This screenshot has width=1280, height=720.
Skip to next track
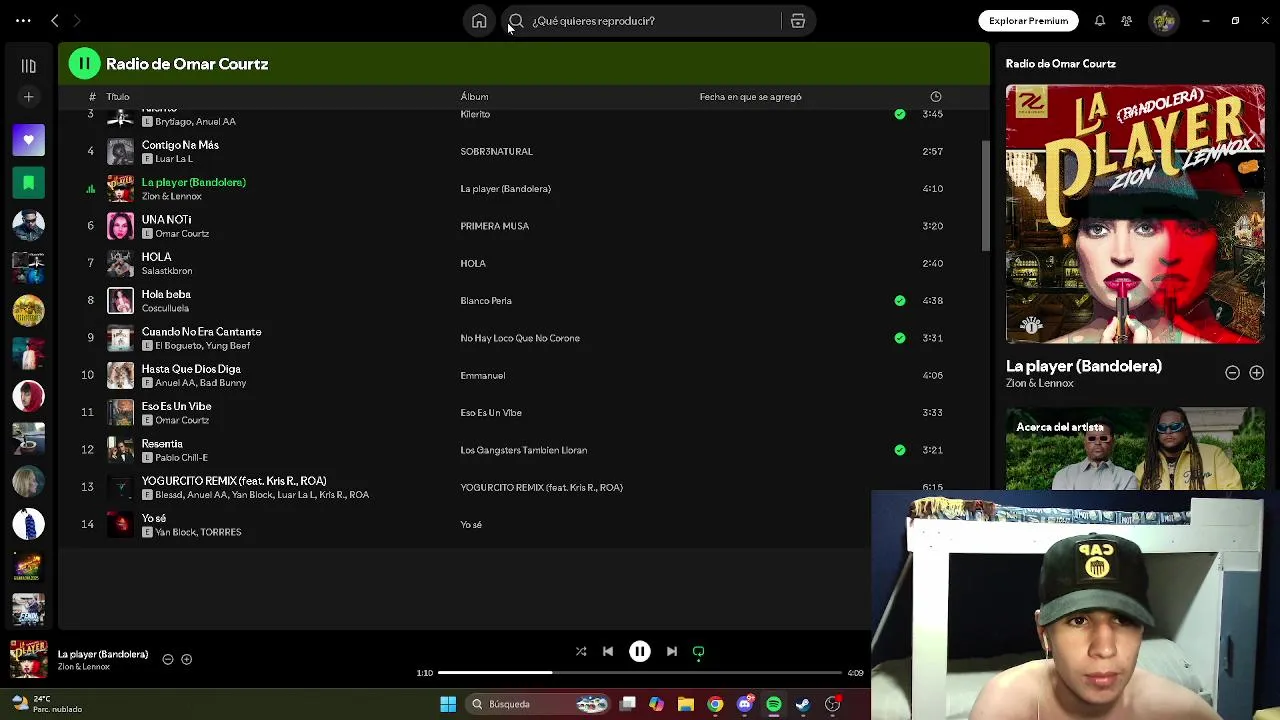672,652
